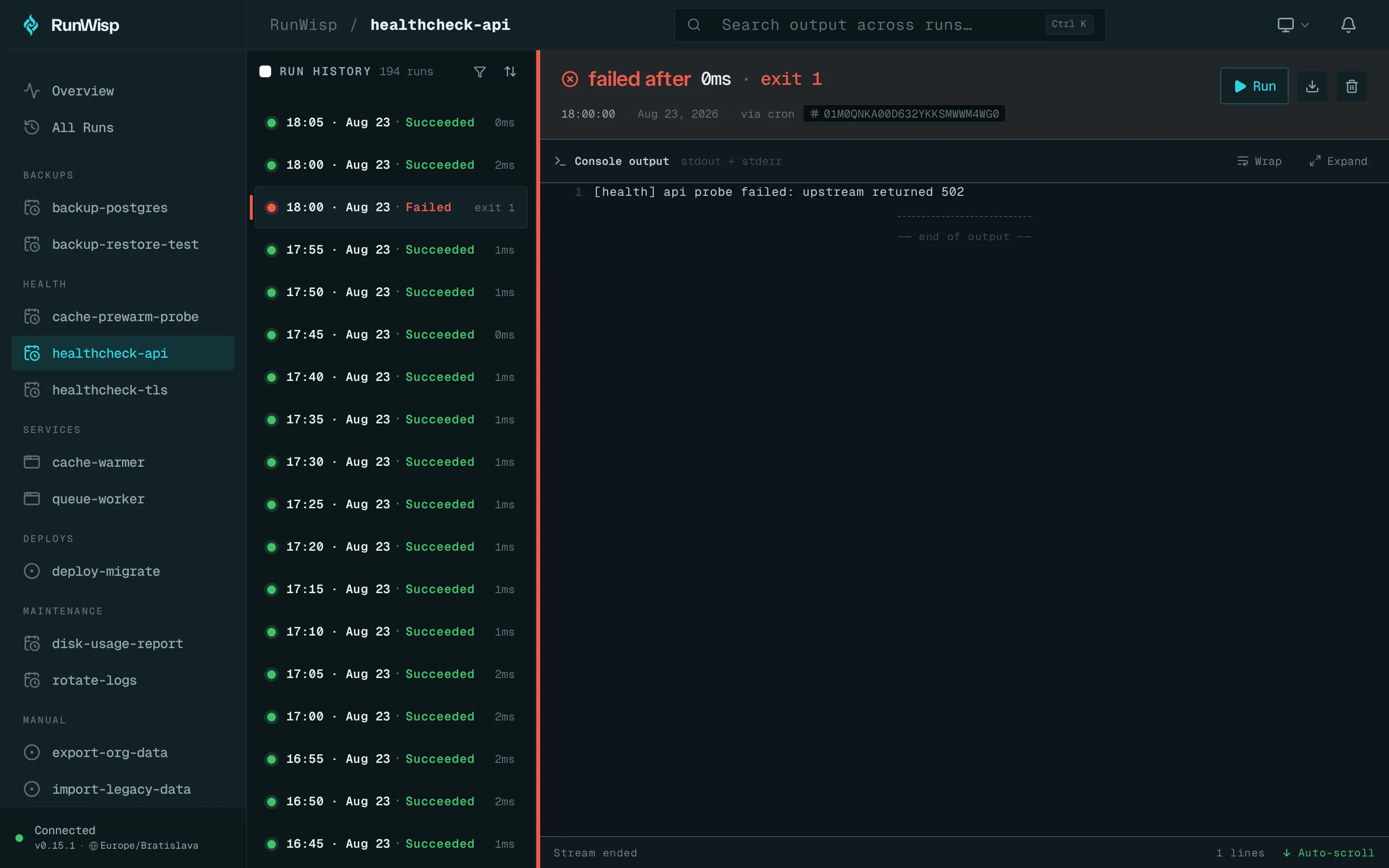Click the 194 runs count

pos(407,71)
